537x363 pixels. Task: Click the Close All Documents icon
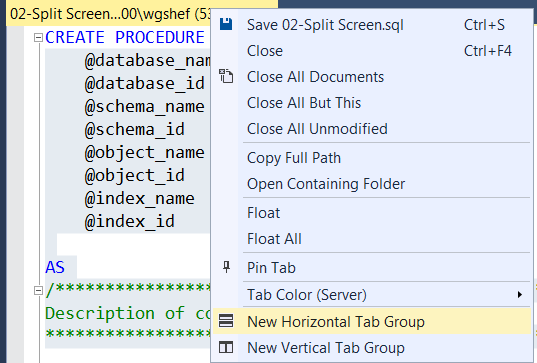pyautogui.click(x=226, y=76)
